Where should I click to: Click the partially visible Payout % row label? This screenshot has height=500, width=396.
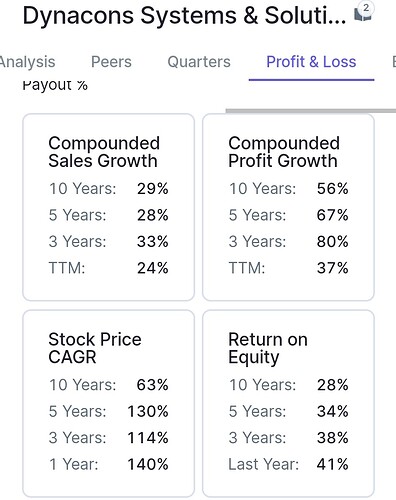tap(55, 85)
